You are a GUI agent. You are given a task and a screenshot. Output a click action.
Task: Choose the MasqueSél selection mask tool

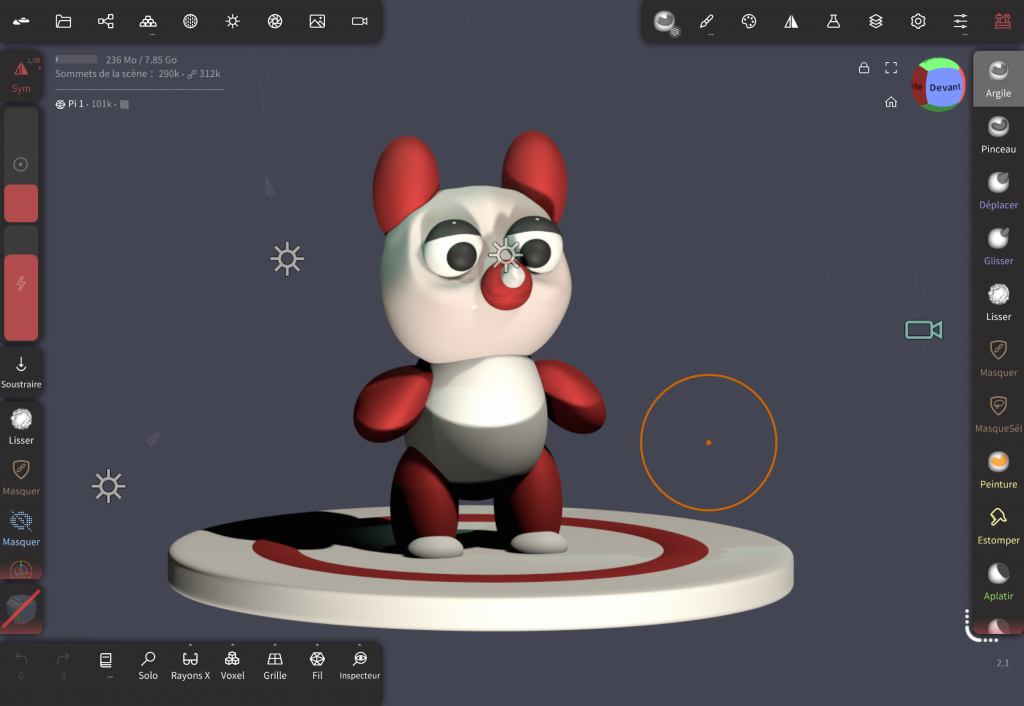(998, 413)
